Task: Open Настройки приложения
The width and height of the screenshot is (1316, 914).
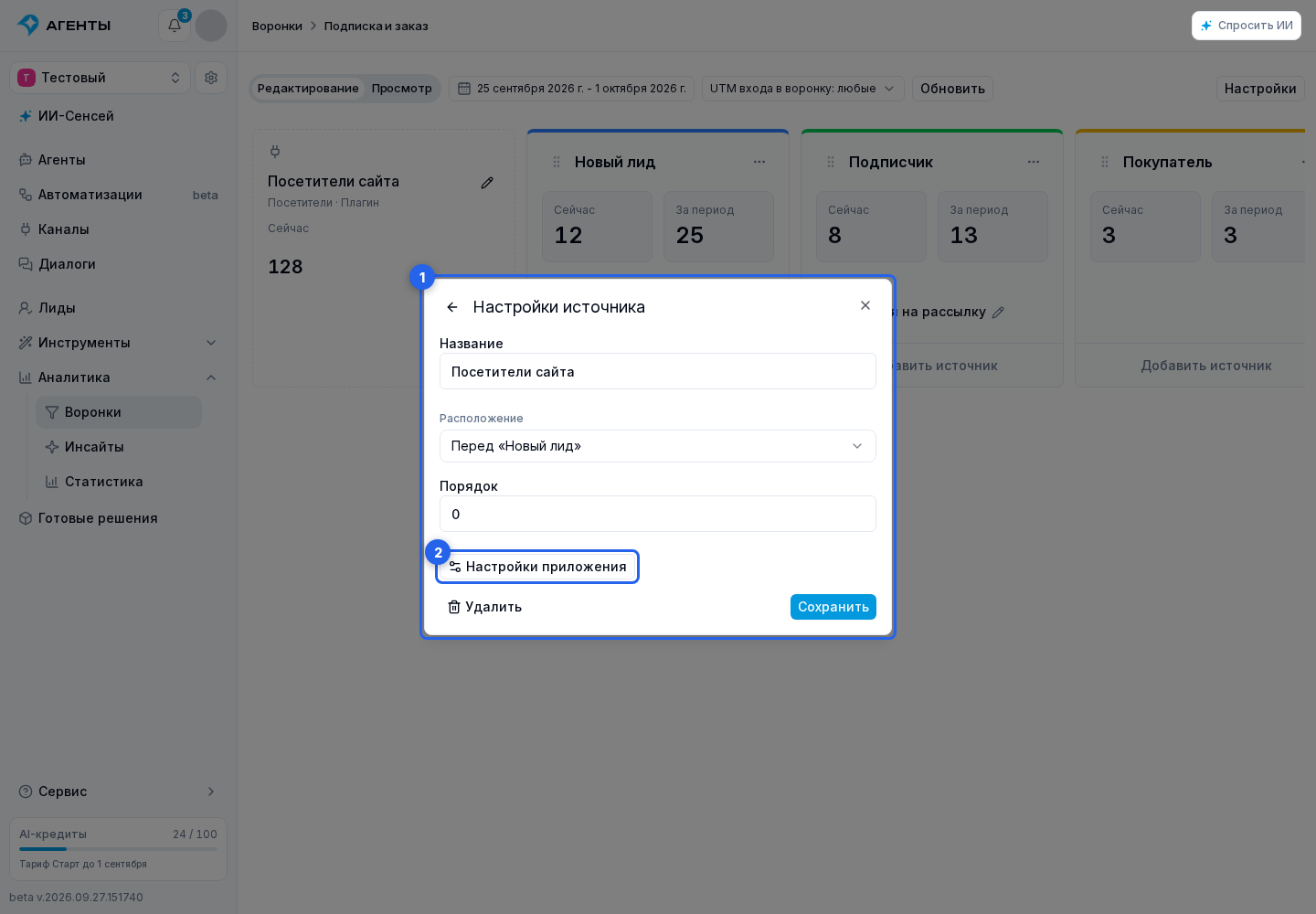Action: [x=537, y=567]
